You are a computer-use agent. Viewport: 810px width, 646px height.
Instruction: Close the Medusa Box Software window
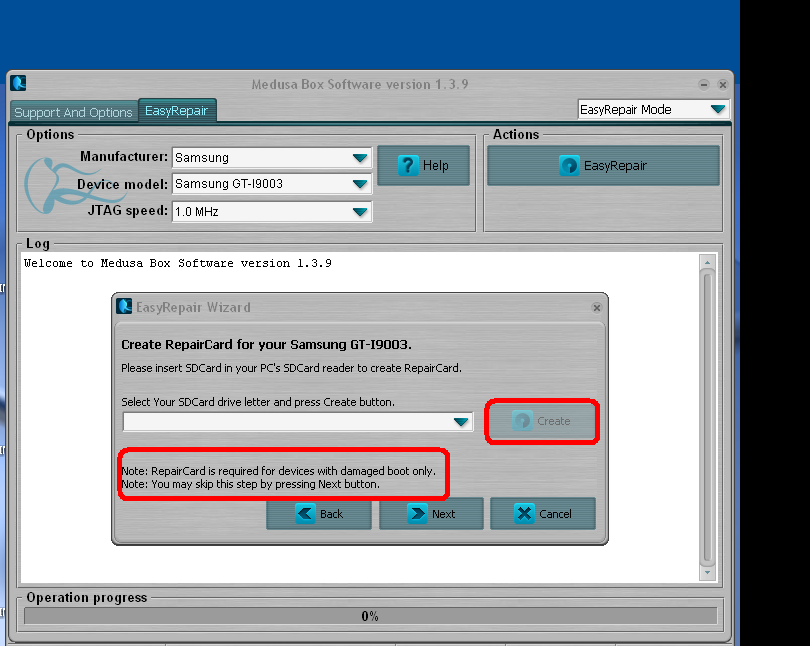(x=723, y=84)
